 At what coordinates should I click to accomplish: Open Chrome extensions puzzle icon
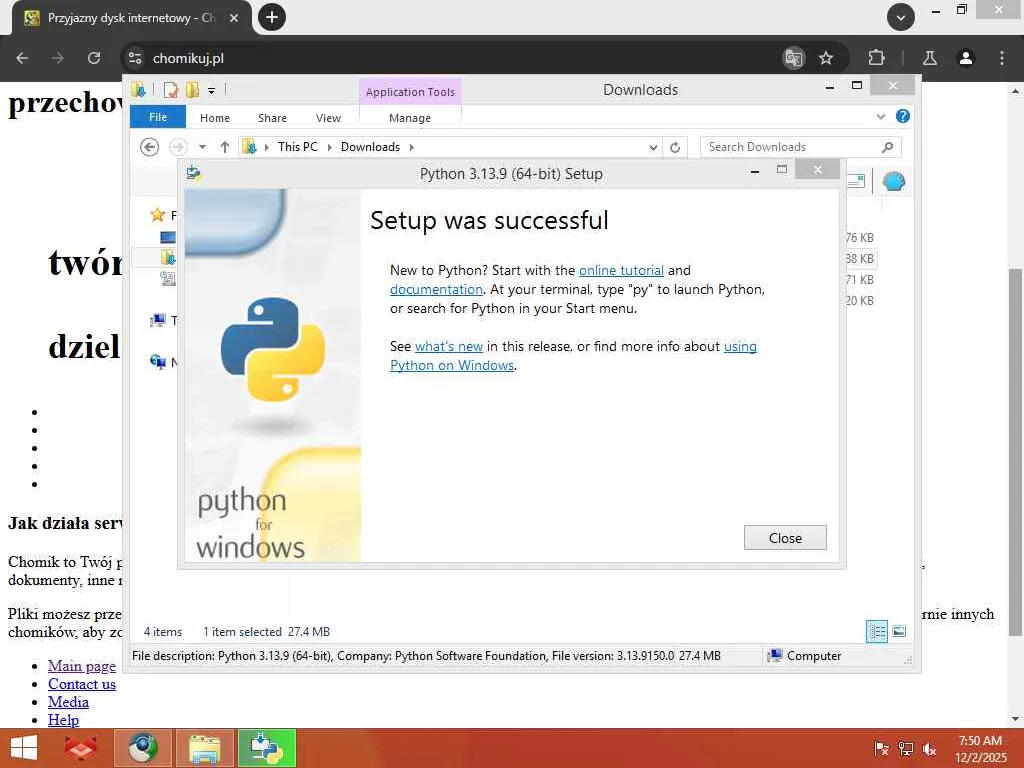(x=876, y=58)
